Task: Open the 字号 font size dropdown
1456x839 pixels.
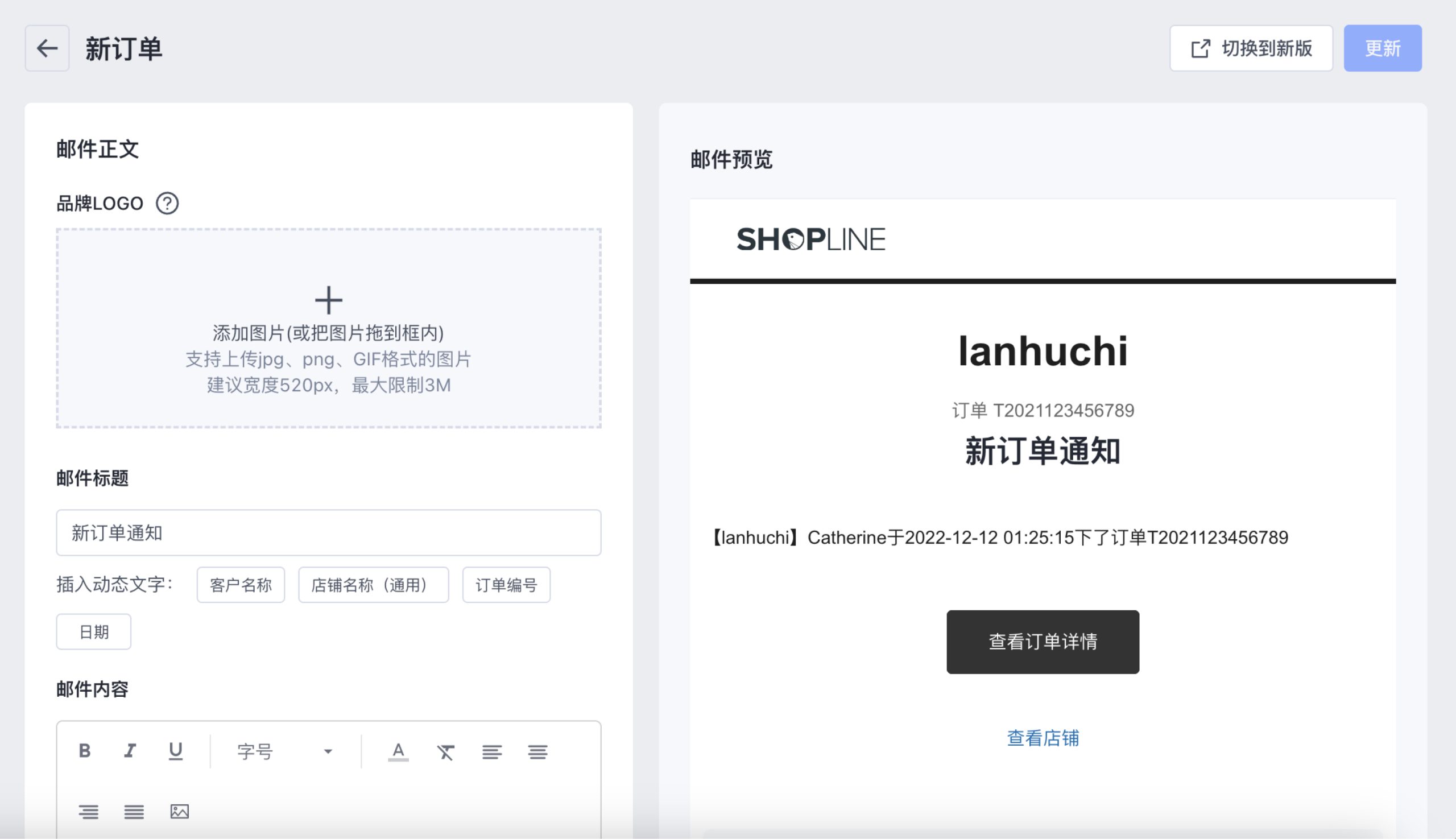Action: pyautogui.click(x=285, y=751)
